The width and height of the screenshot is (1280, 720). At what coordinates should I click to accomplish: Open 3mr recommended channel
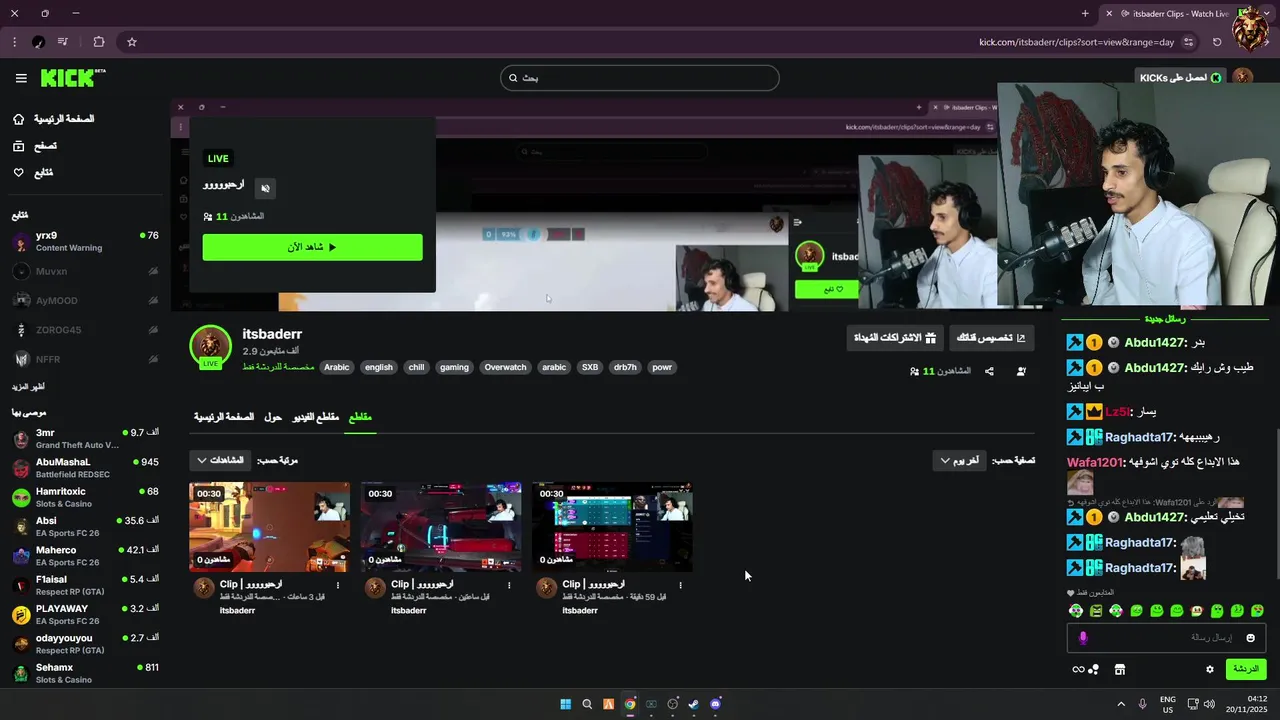pos(85,438)
